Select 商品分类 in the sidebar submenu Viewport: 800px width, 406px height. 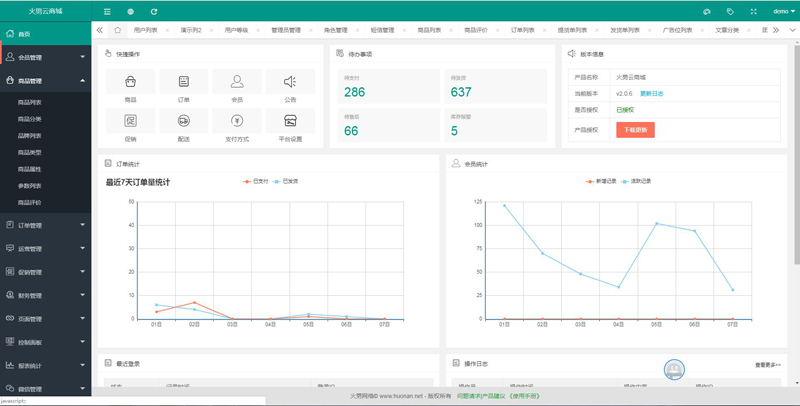(x=30, y=119)
